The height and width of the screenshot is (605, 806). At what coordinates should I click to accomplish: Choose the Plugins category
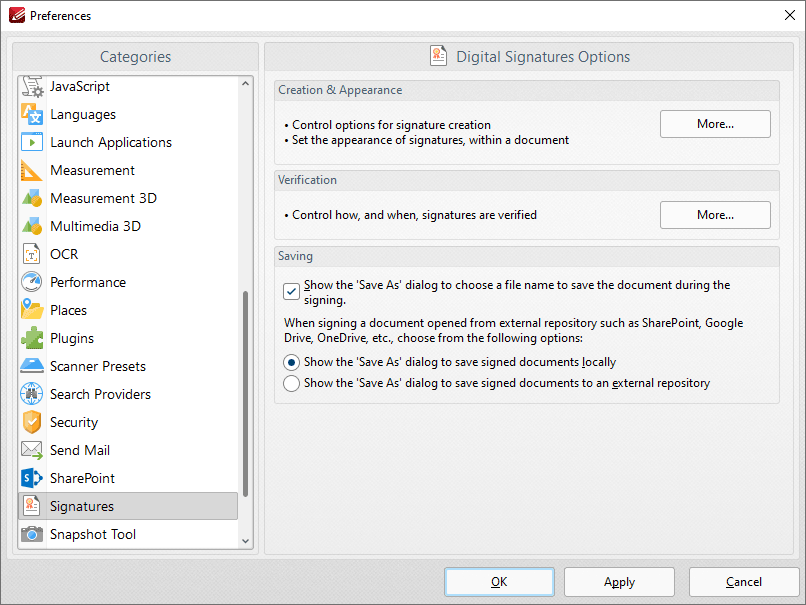coord(128,338)
